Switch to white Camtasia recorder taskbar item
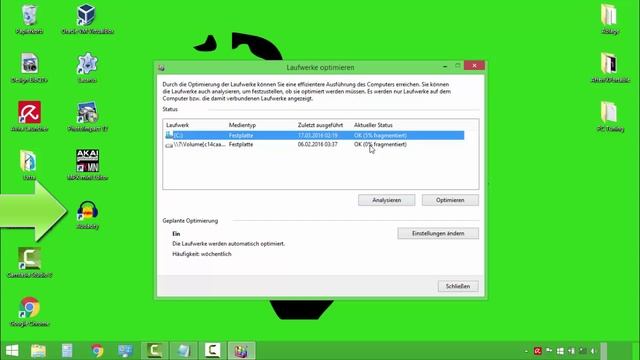Screen dimensions: 640x360 coord(212,351)
